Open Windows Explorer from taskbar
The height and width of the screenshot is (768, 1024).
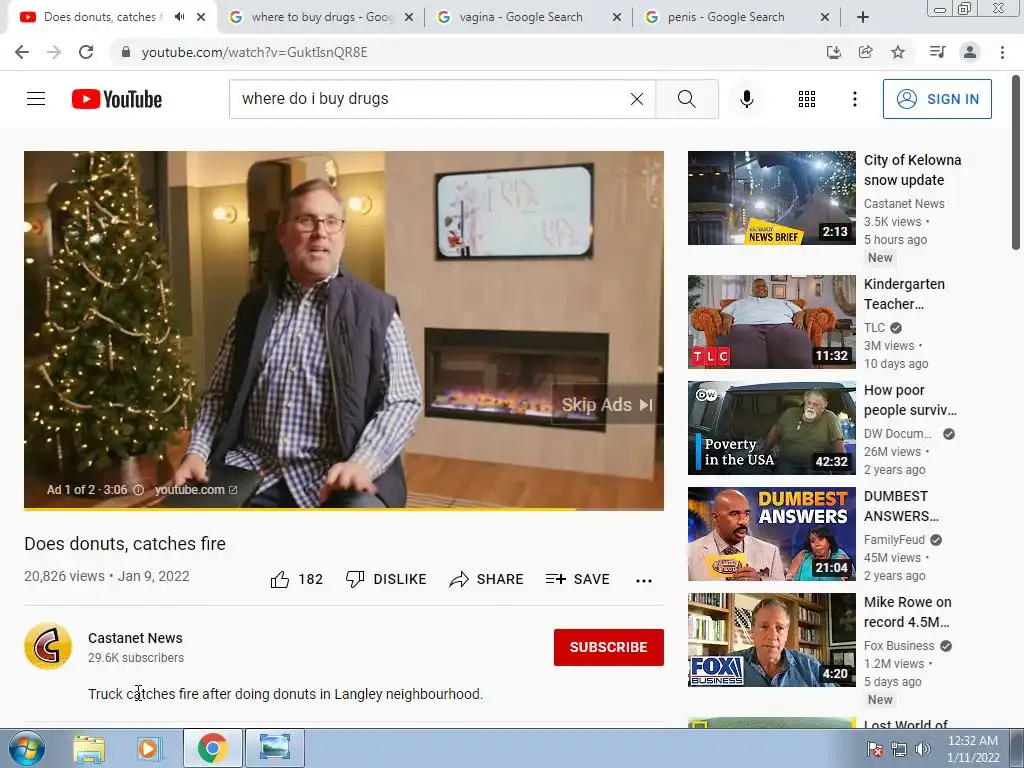(x=89, y=748)
